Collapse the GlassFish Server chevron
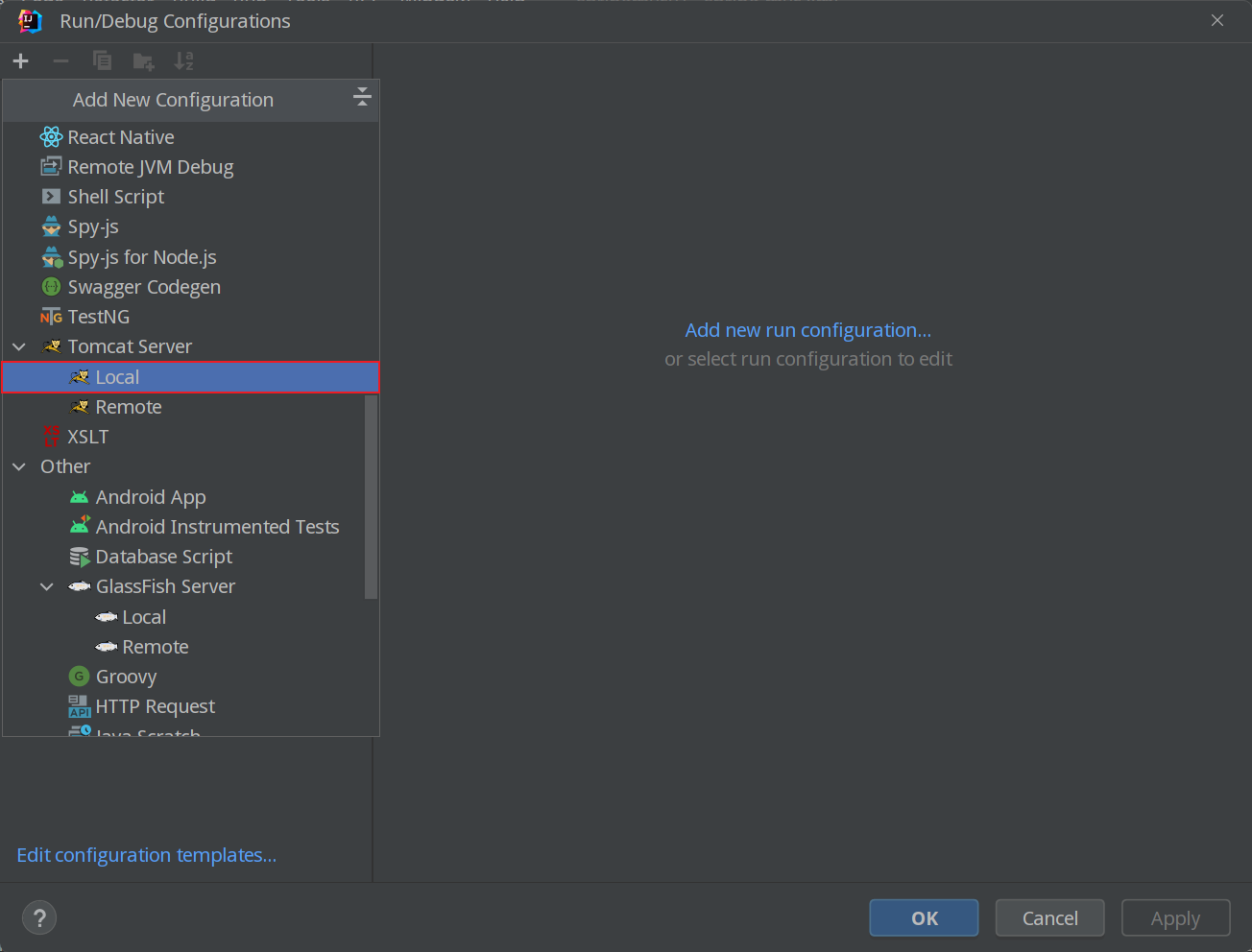Screen dimensions: 1252x952 pyautogui.click(x=46, y=586)
